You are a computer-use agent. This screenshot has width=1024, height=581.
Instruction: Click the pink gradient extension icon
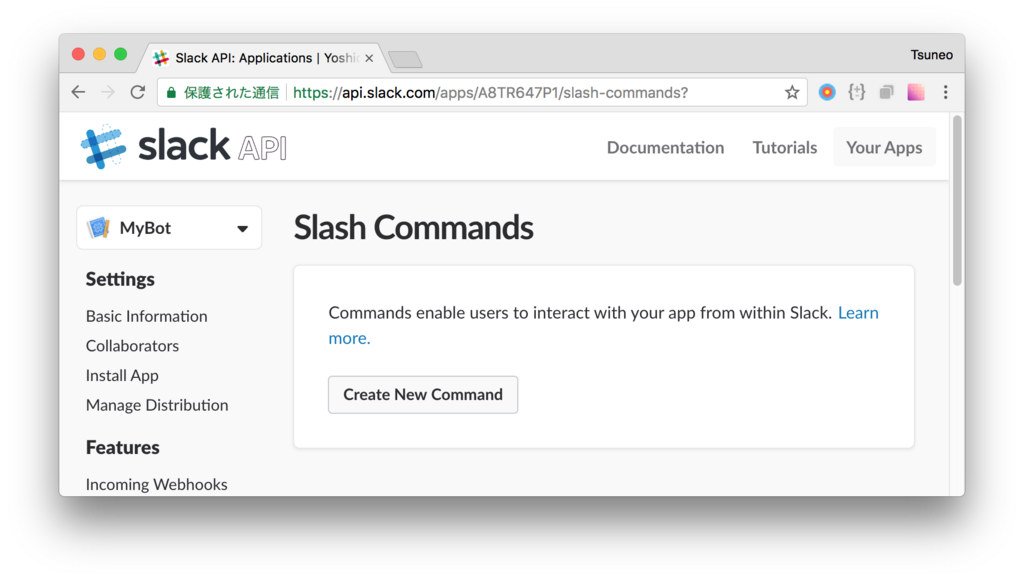[916, 92]
